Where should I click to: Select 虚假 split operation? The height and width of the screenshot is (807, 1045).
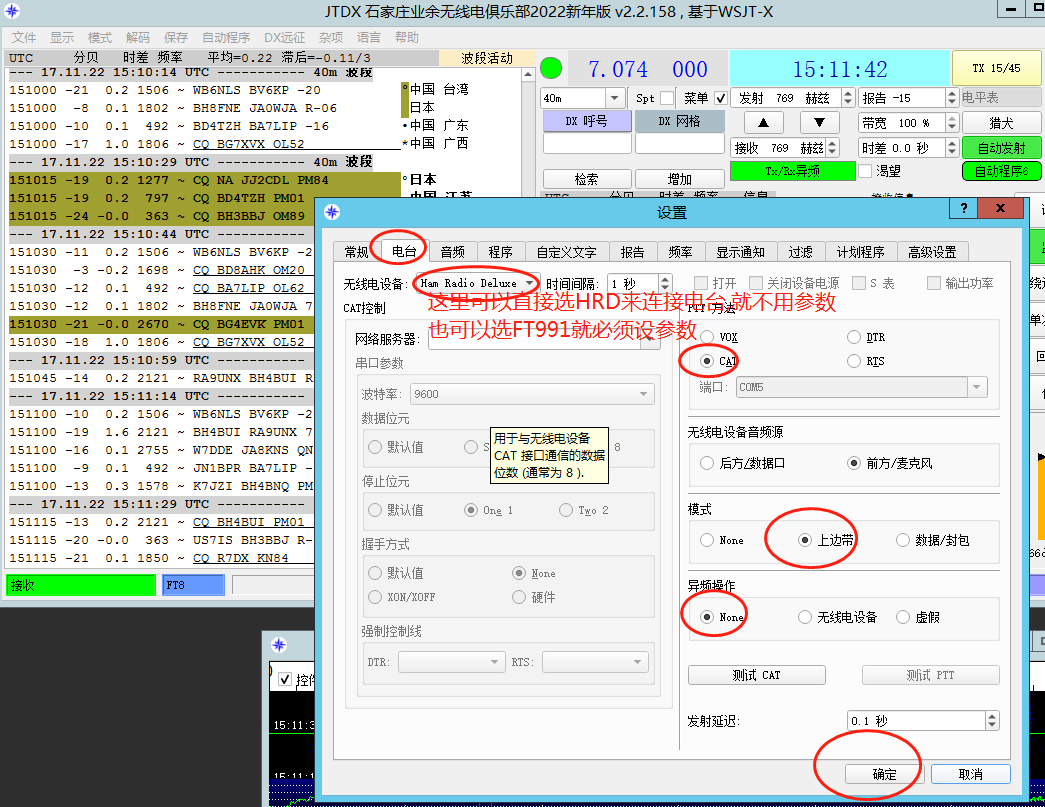[903, 617]
